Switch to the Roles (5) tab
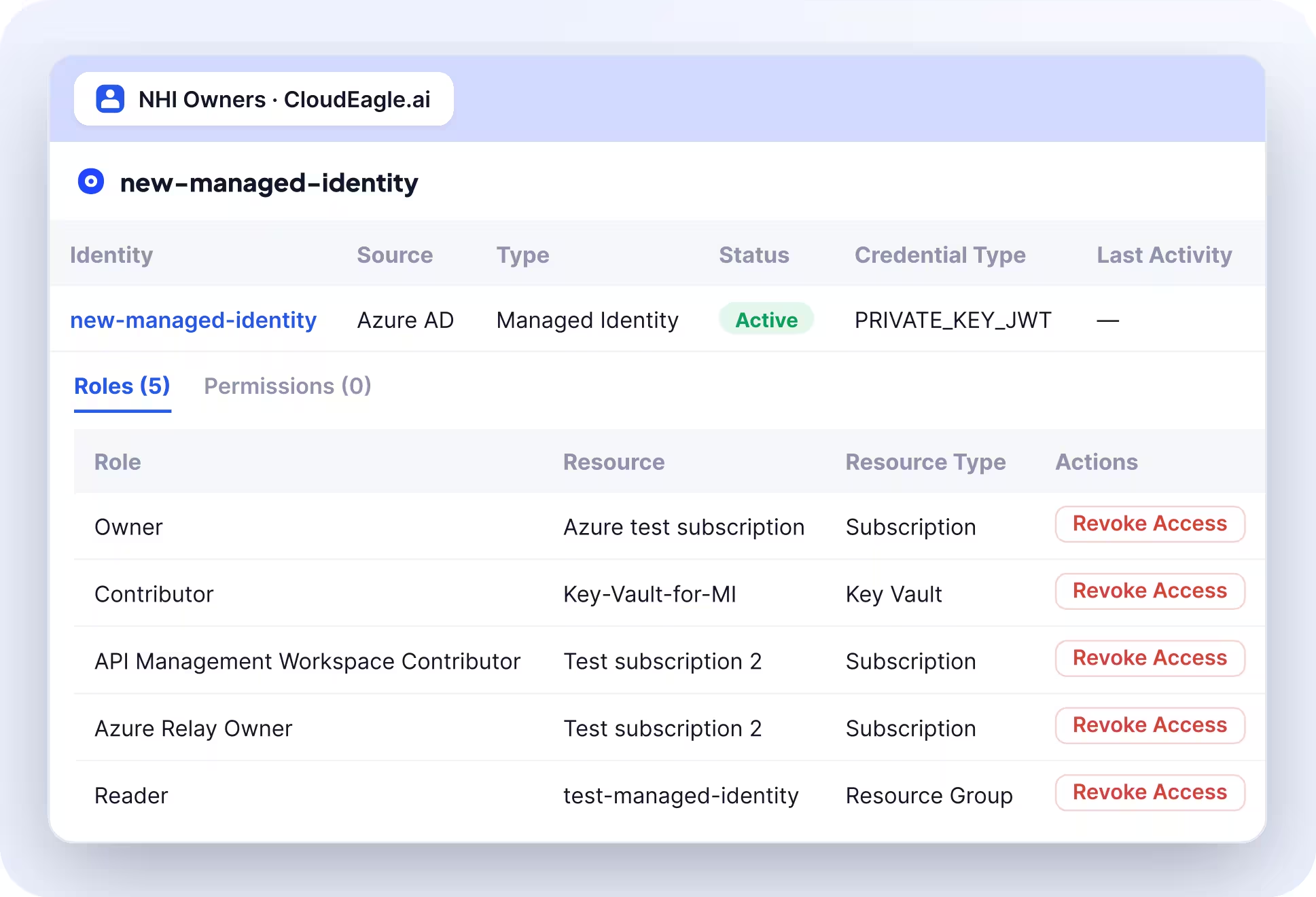1316x897 pixels. click(x=122, y=386)
